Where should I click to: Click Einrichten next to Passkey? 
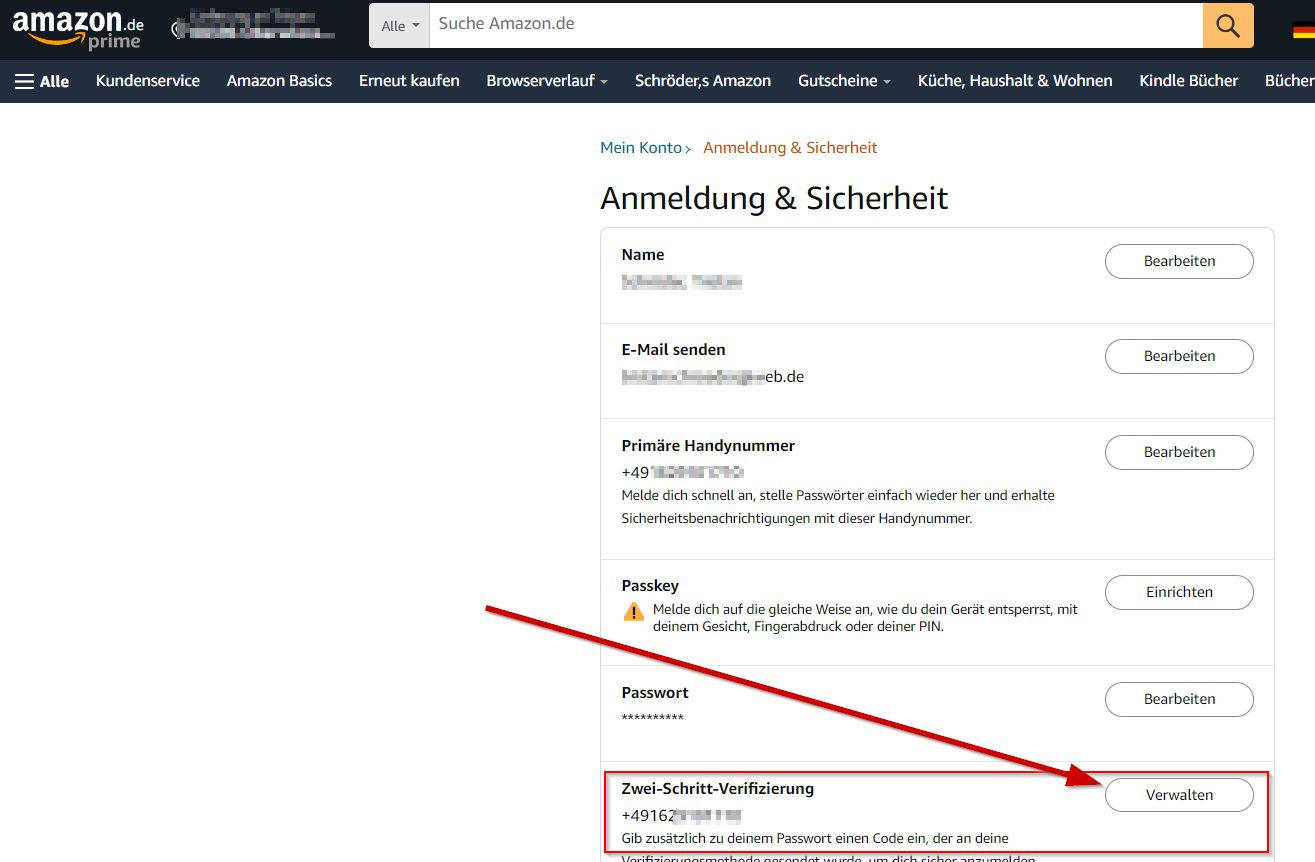tap(1179, 592)
